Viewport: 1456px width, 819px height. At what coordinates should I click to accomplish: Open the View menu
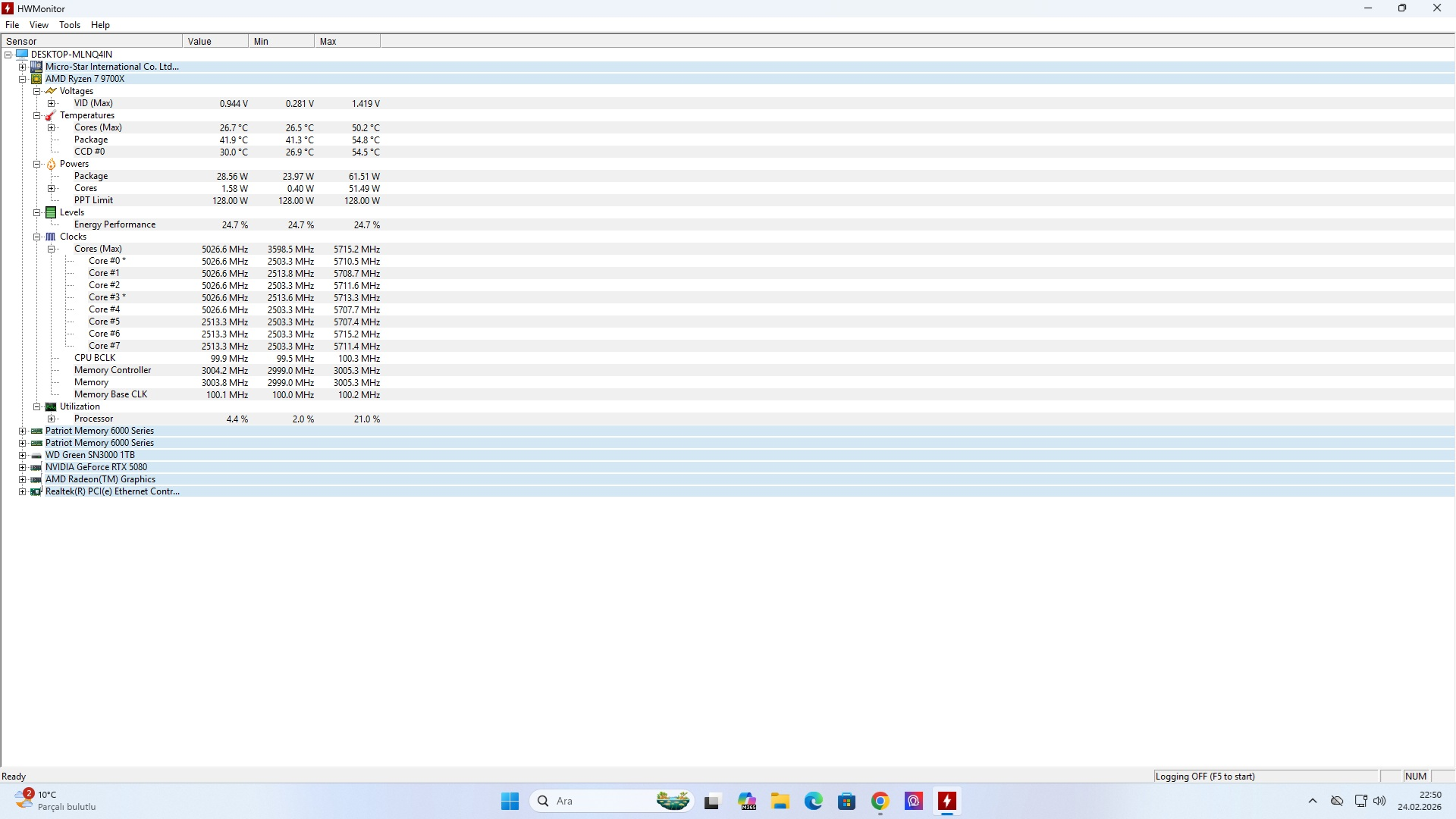pyautogui.click(x=39, y=25)
